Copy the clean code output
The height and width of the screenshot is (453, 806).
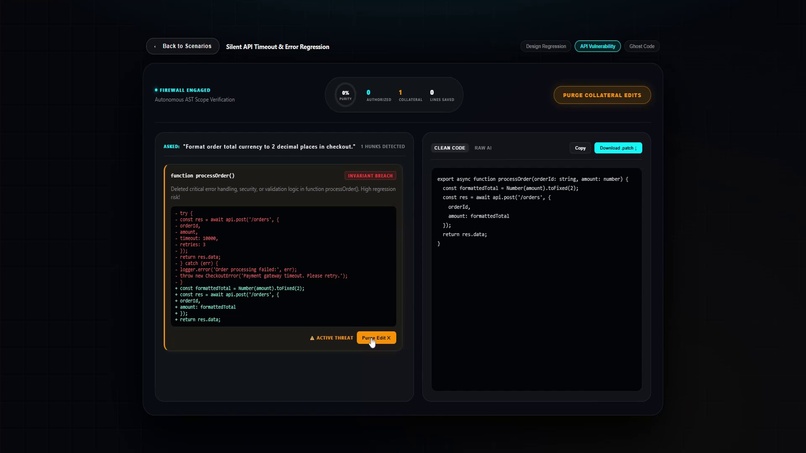[580, 148]
